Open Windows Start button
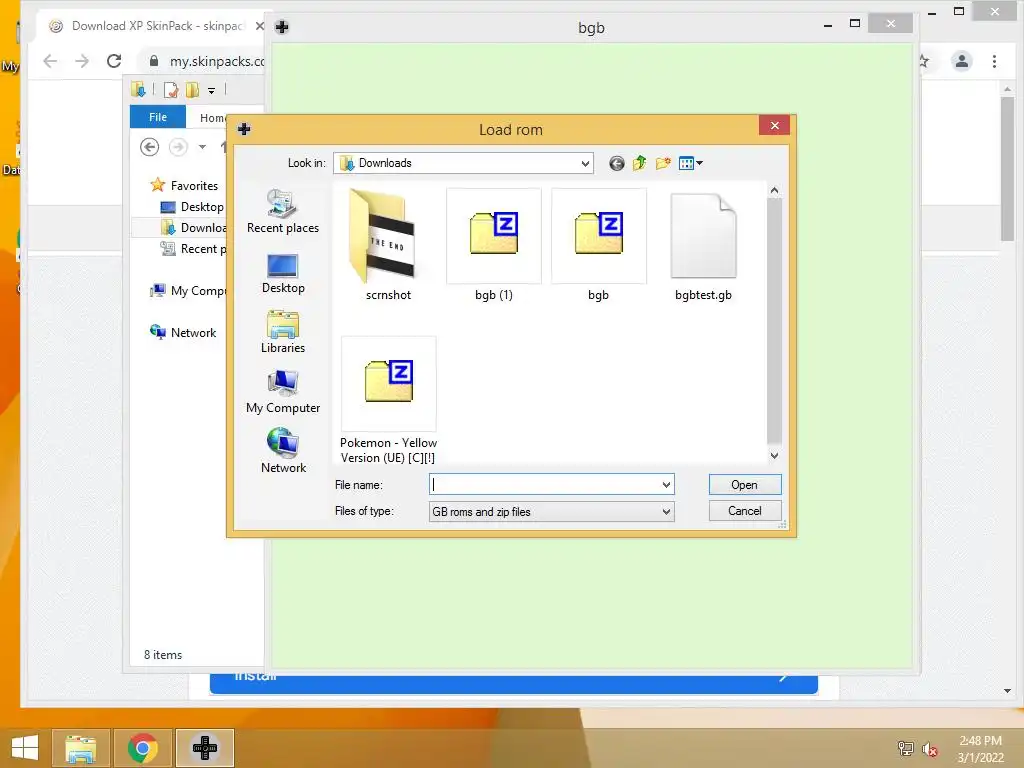Screen dimensions: 1024x768 pyautogui.click(x=24, y=748)
